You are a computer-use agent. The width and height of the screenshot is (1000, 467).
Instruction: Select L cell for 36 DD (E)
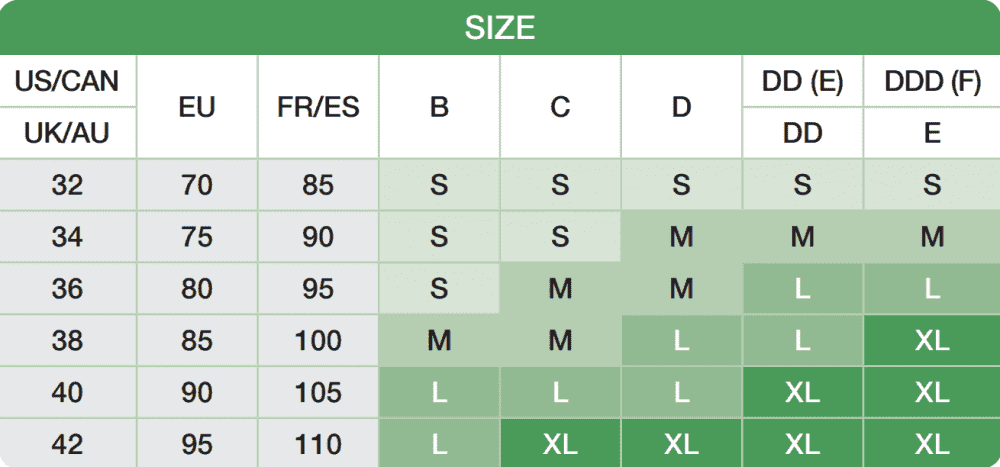[x=802, y=288]
